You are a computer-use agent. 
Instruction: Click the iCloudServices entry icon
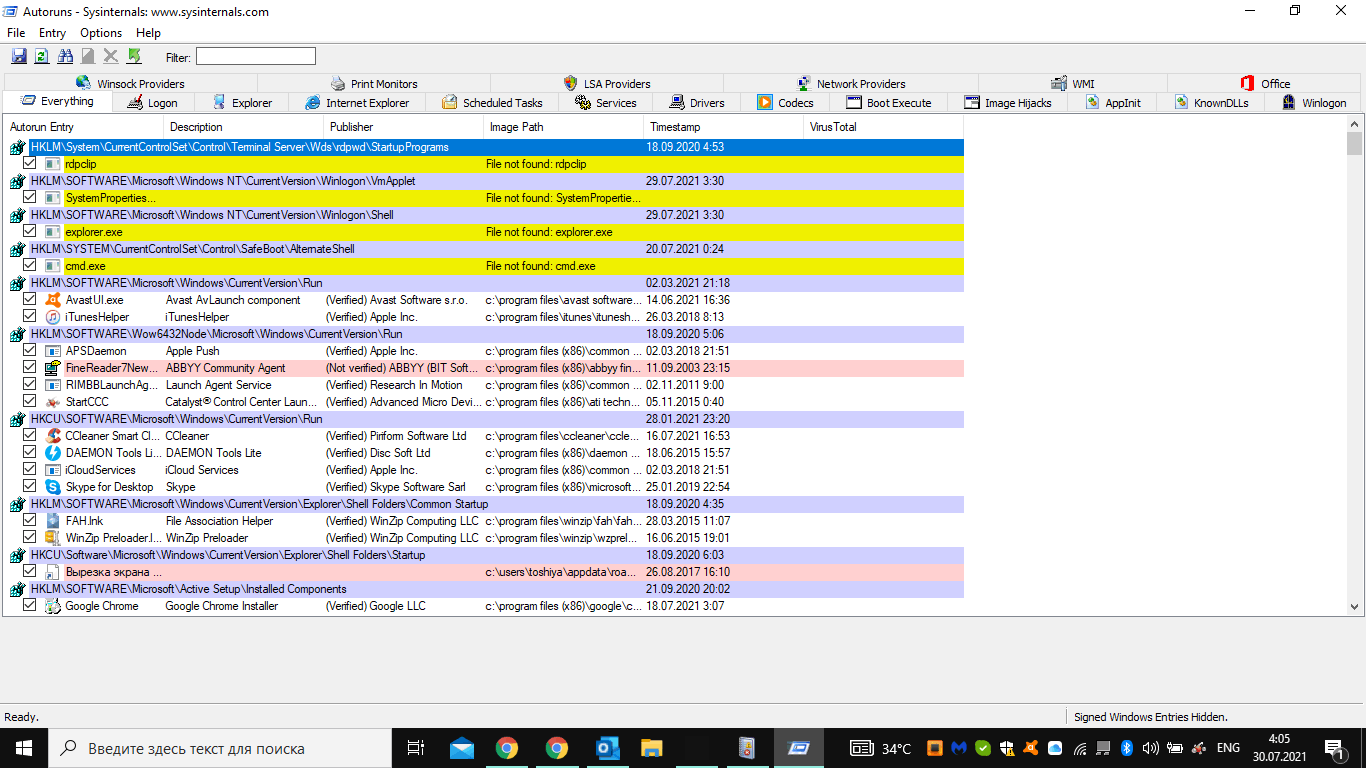(x=53, y=470)
